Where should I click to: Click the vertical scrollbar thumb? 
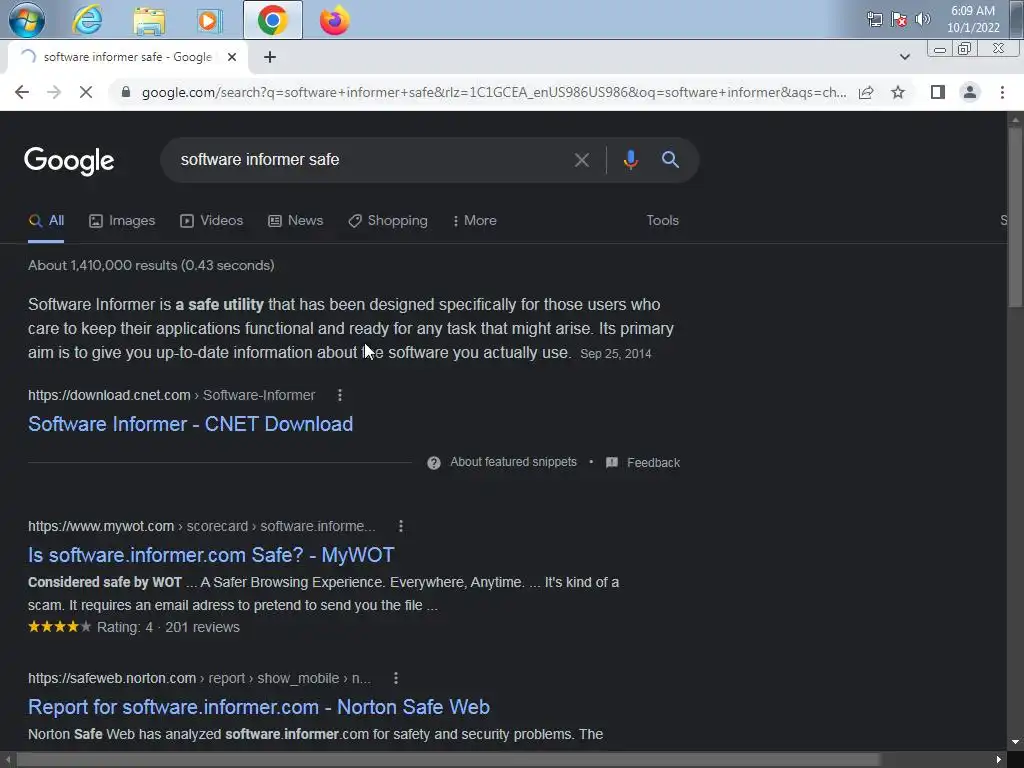click(x=1016, y=216)
